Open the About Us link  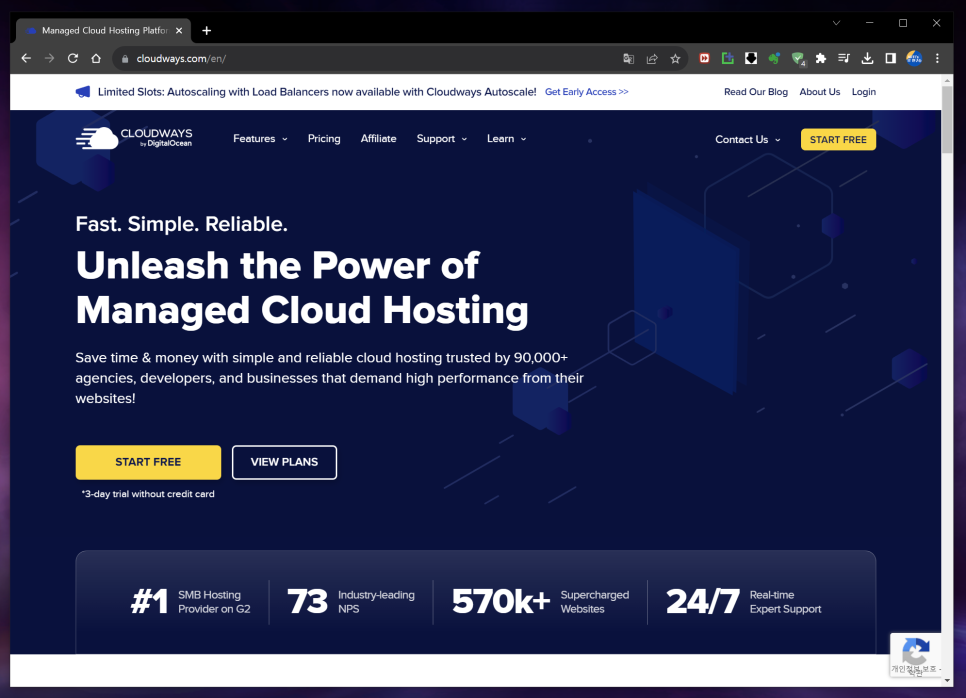click(819, 92)
